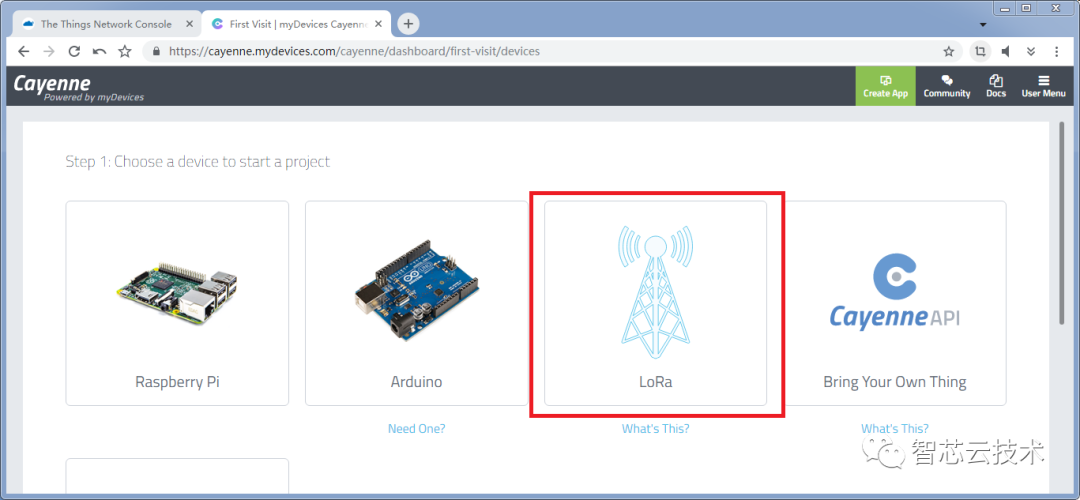Click the Bring Your Own Thing label
This screenshot has width=1080, height=500.
click(x=895, y=382)
